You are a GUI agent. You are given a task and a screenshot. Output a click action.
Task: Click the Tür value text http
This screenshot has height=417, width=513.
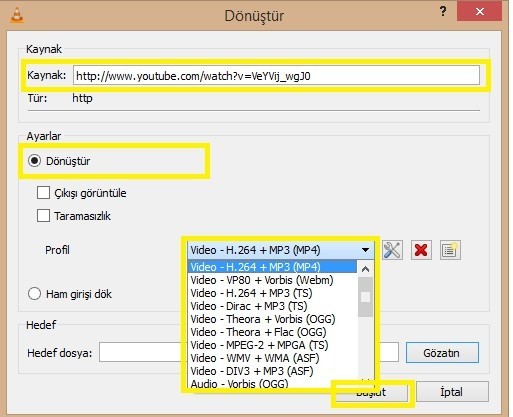coord(82,98)
